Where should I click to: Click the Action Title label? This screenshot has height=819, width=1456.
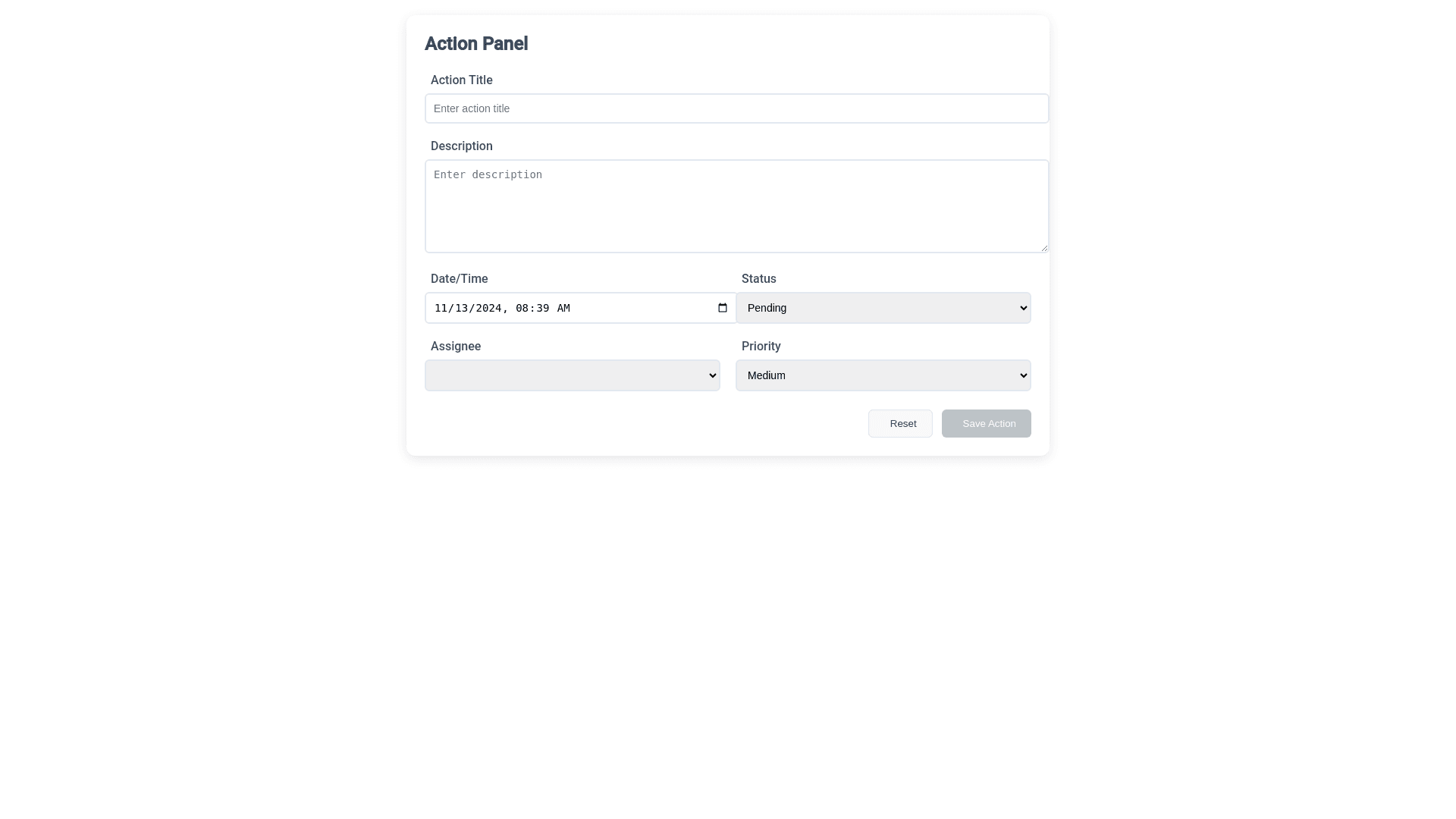click(461, 80)
